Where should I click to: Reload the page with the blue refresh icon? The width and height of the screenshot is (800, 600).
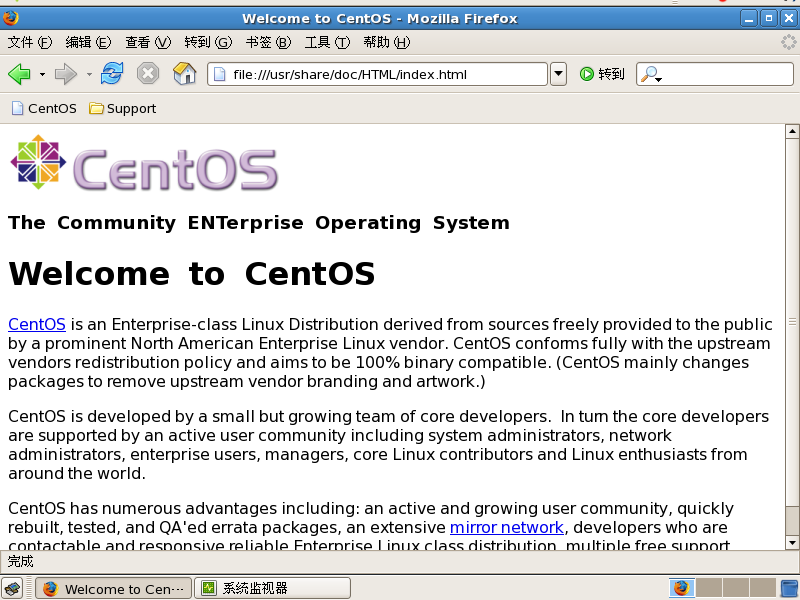pyautogui.click(x=112, y=74)
